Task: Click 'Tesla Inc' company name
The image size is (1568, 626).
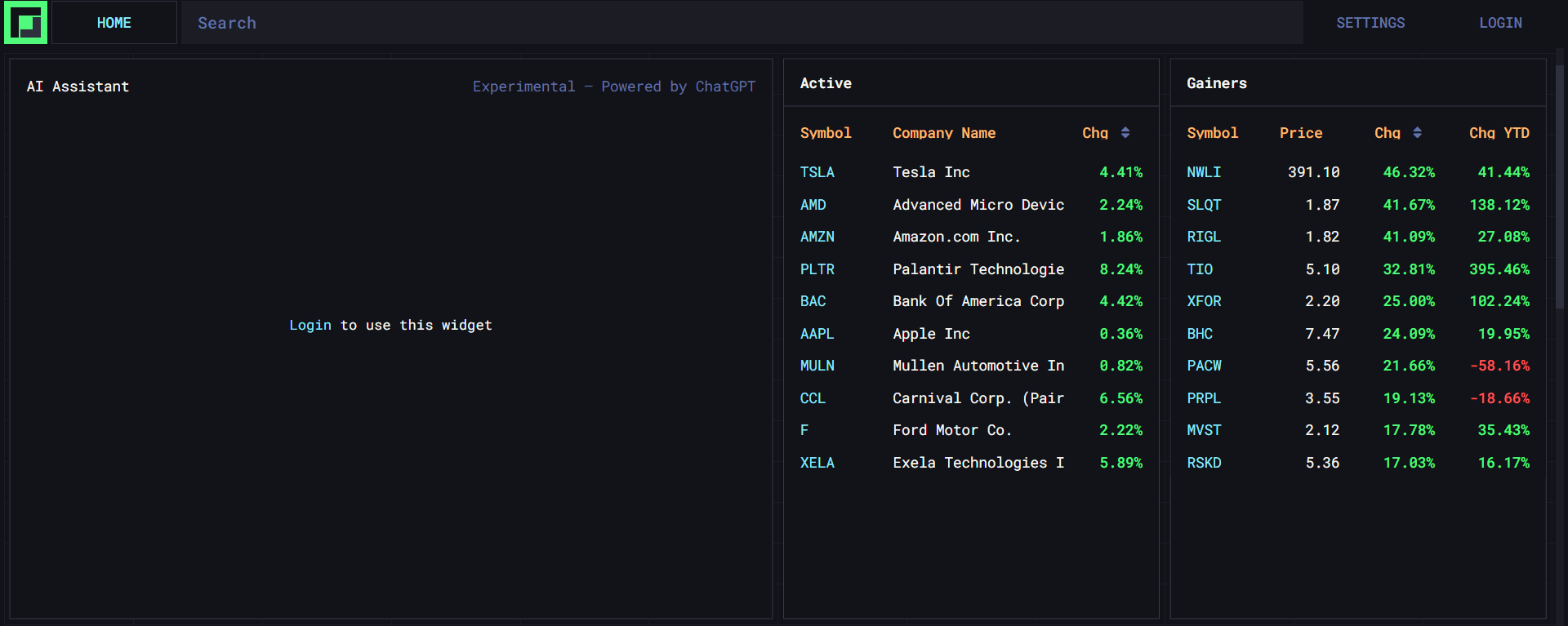Action: (931, 172)
